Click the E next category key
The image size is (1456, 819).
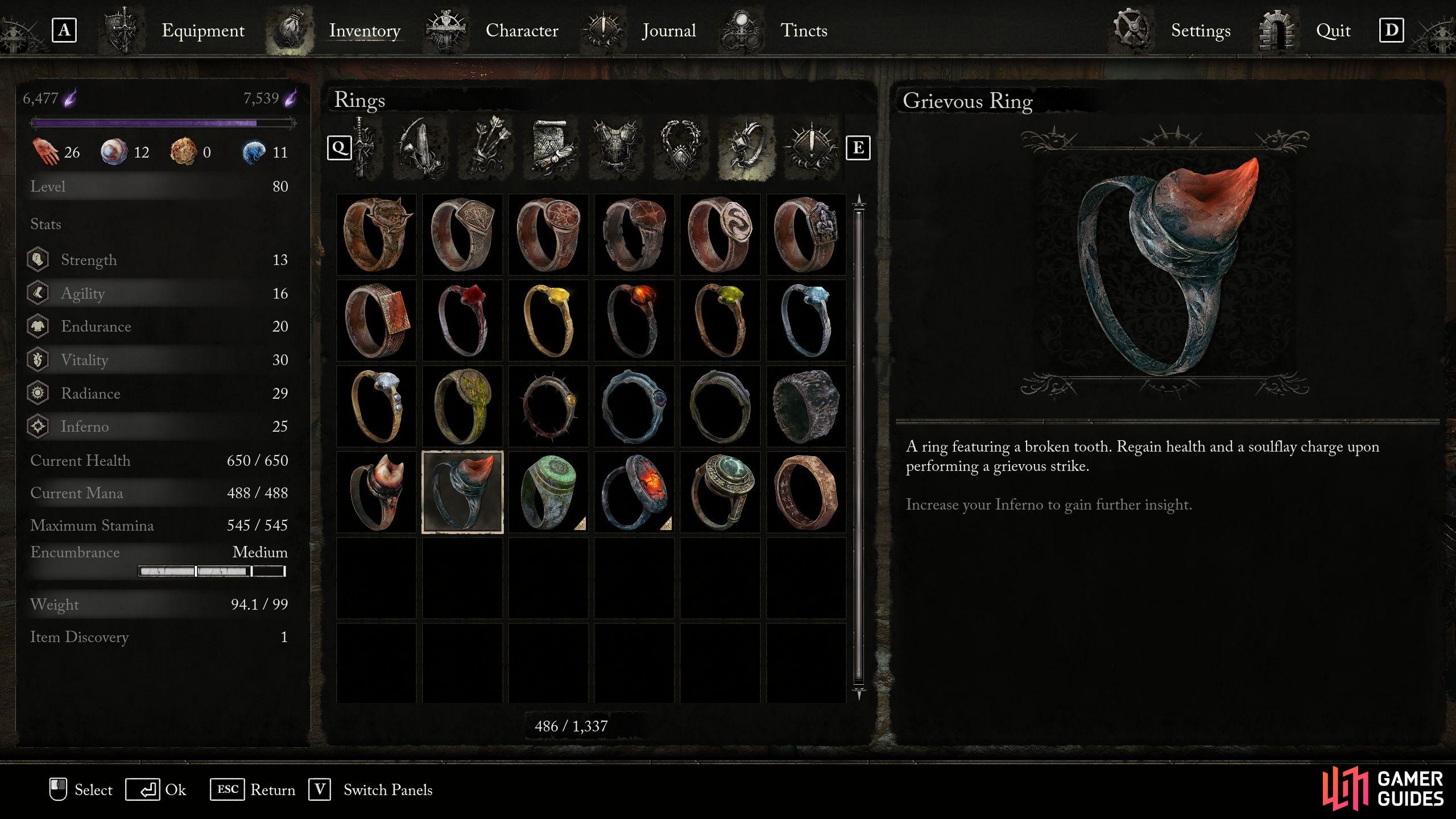(x=858, y=148)
